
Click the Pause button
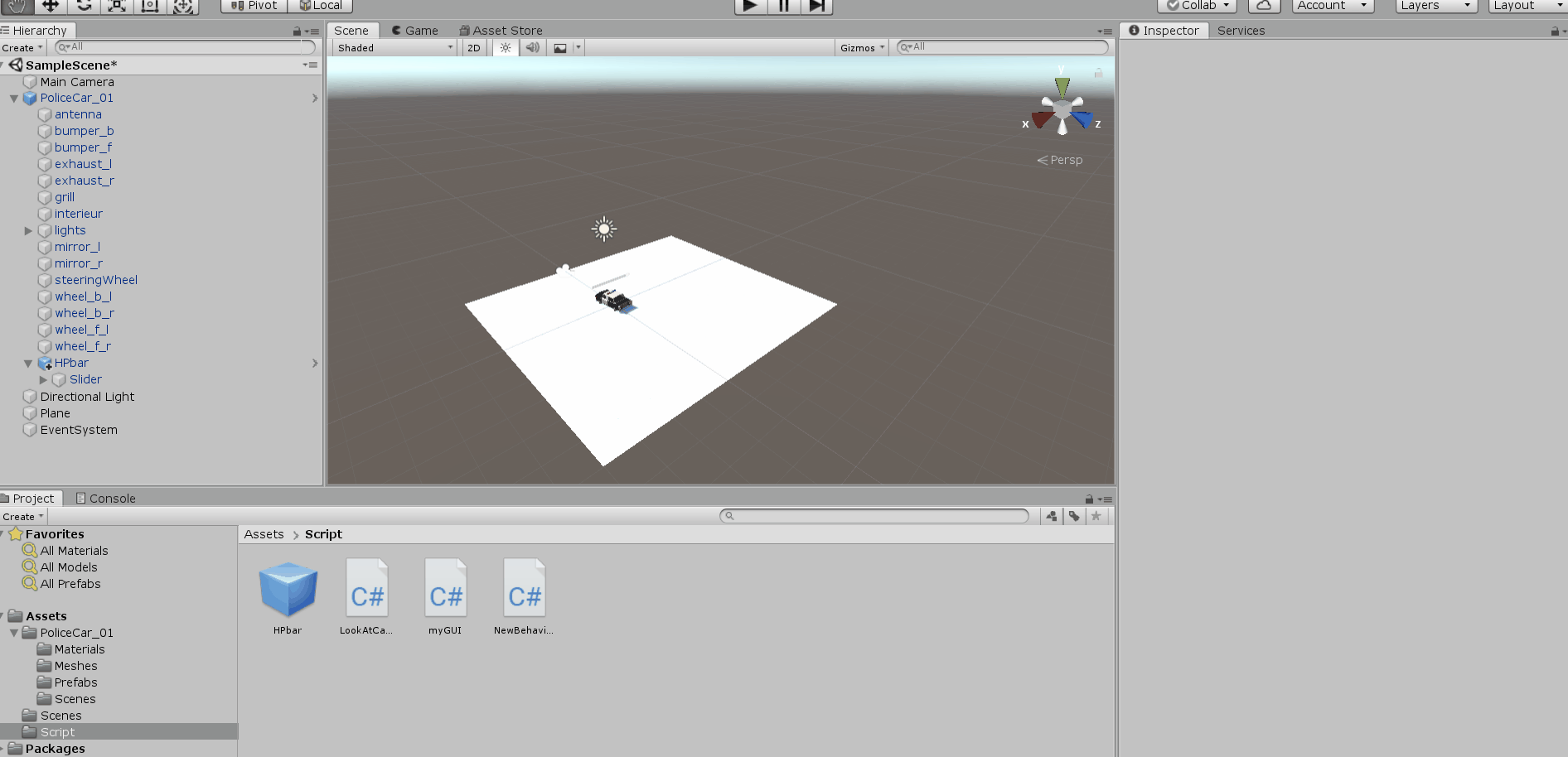click(x=783, y=6)
